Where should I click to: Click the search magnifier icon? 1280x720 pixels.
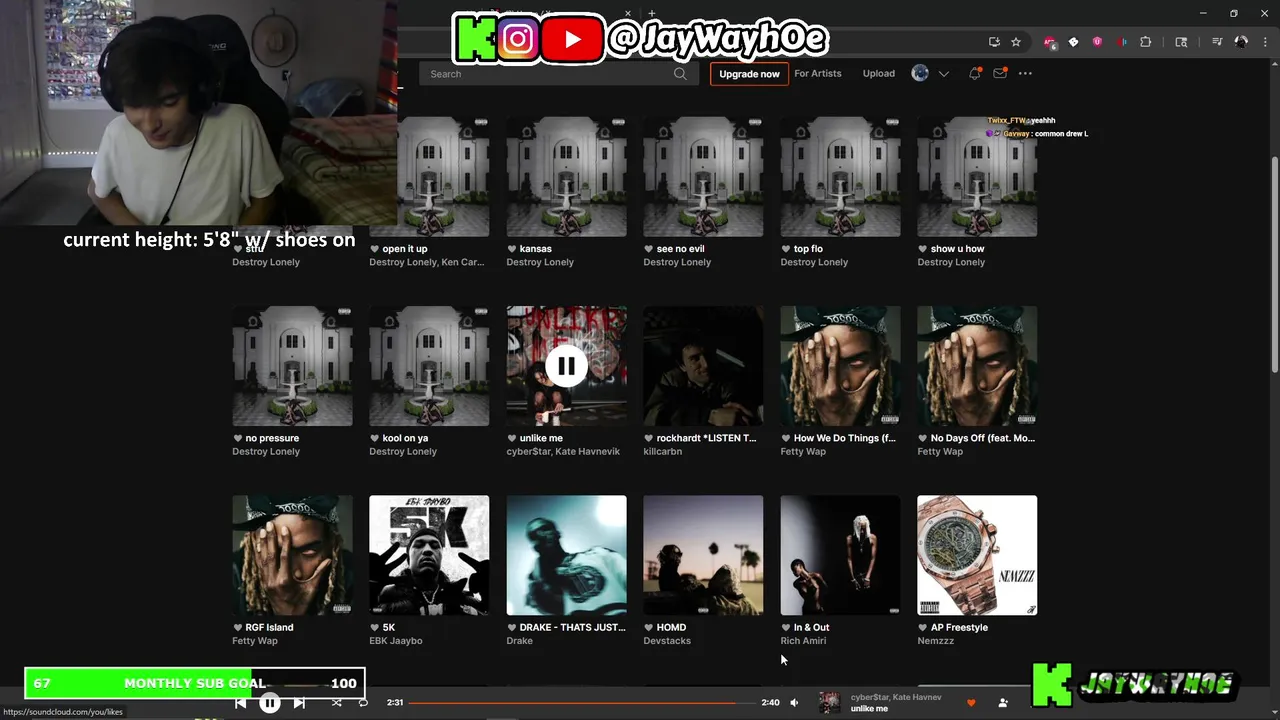(x=680, y=73)
